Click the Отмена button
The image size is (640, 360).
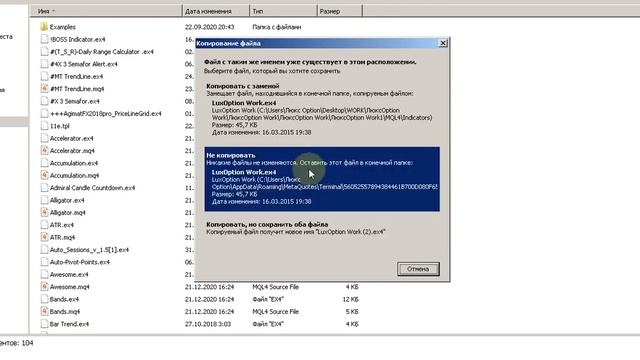(x=418, y=269)
